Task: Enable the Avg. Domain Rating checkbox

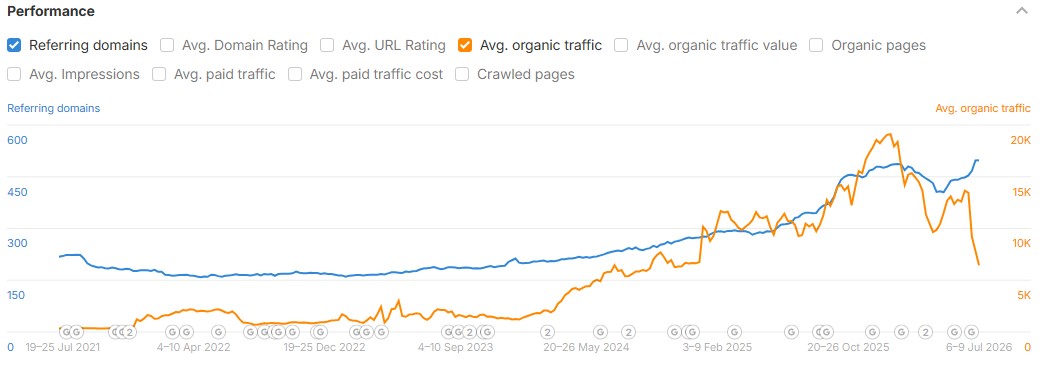Action: pos(167,45)
